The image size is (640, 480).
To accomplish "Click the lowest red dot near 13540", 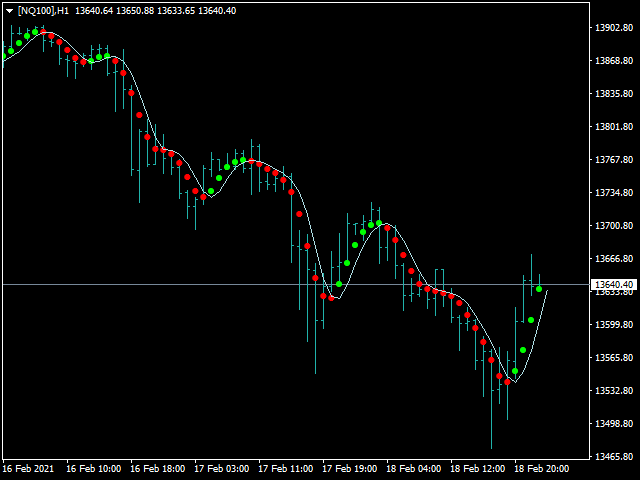I will tap(507, 382).
